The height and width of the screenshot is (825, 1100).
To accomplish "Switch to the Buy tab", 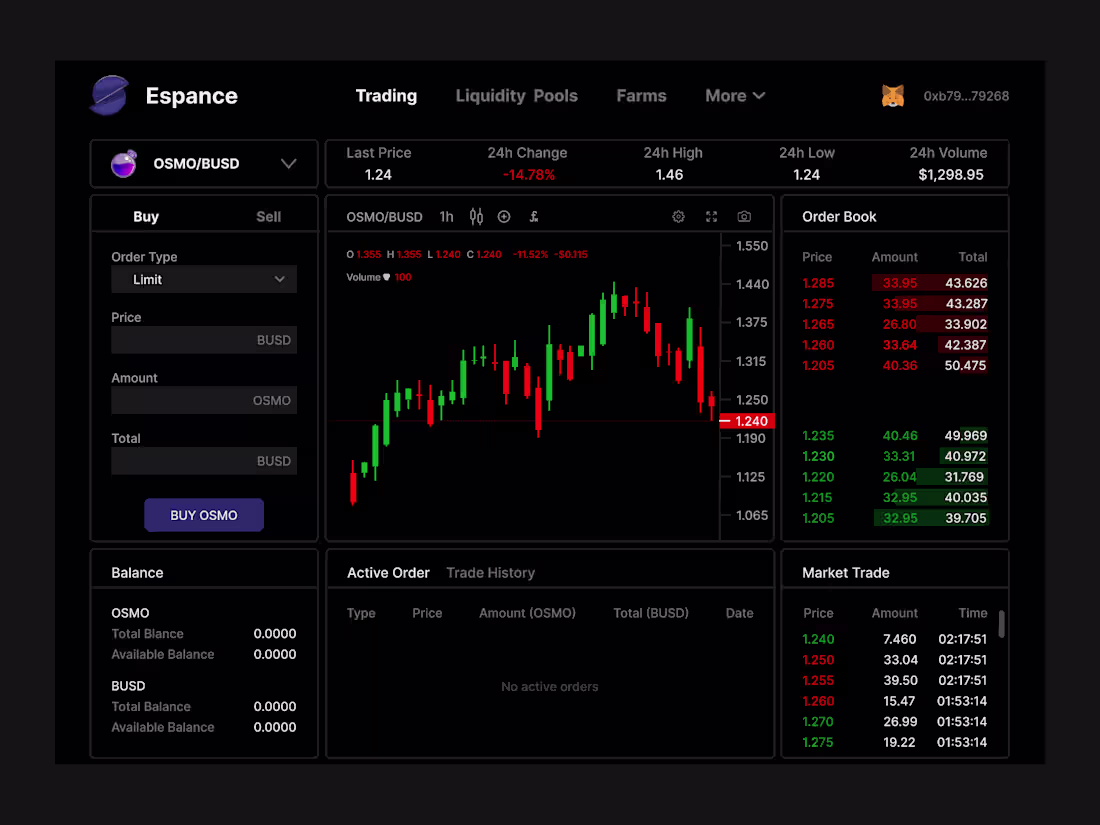I will click(x=146, y=217).
